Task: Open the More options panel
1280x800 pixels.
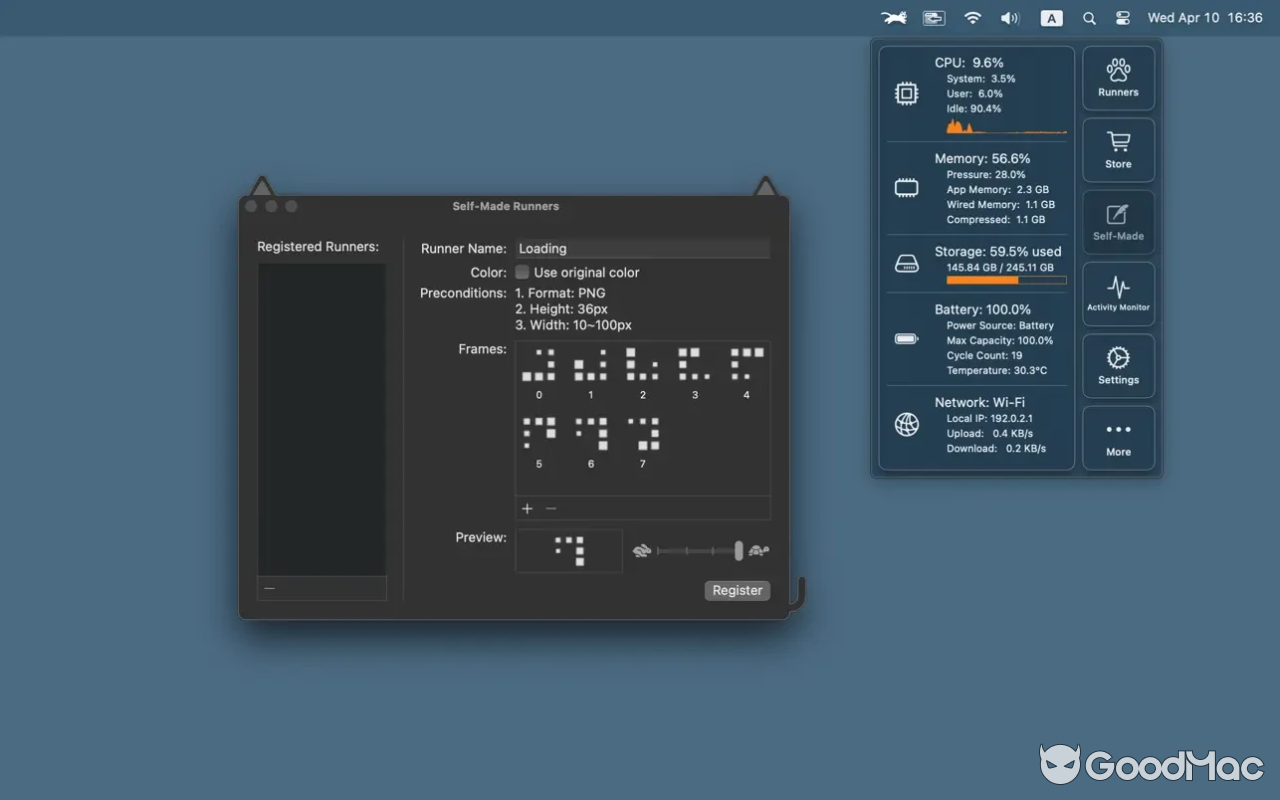Action: click(1118, 437)
